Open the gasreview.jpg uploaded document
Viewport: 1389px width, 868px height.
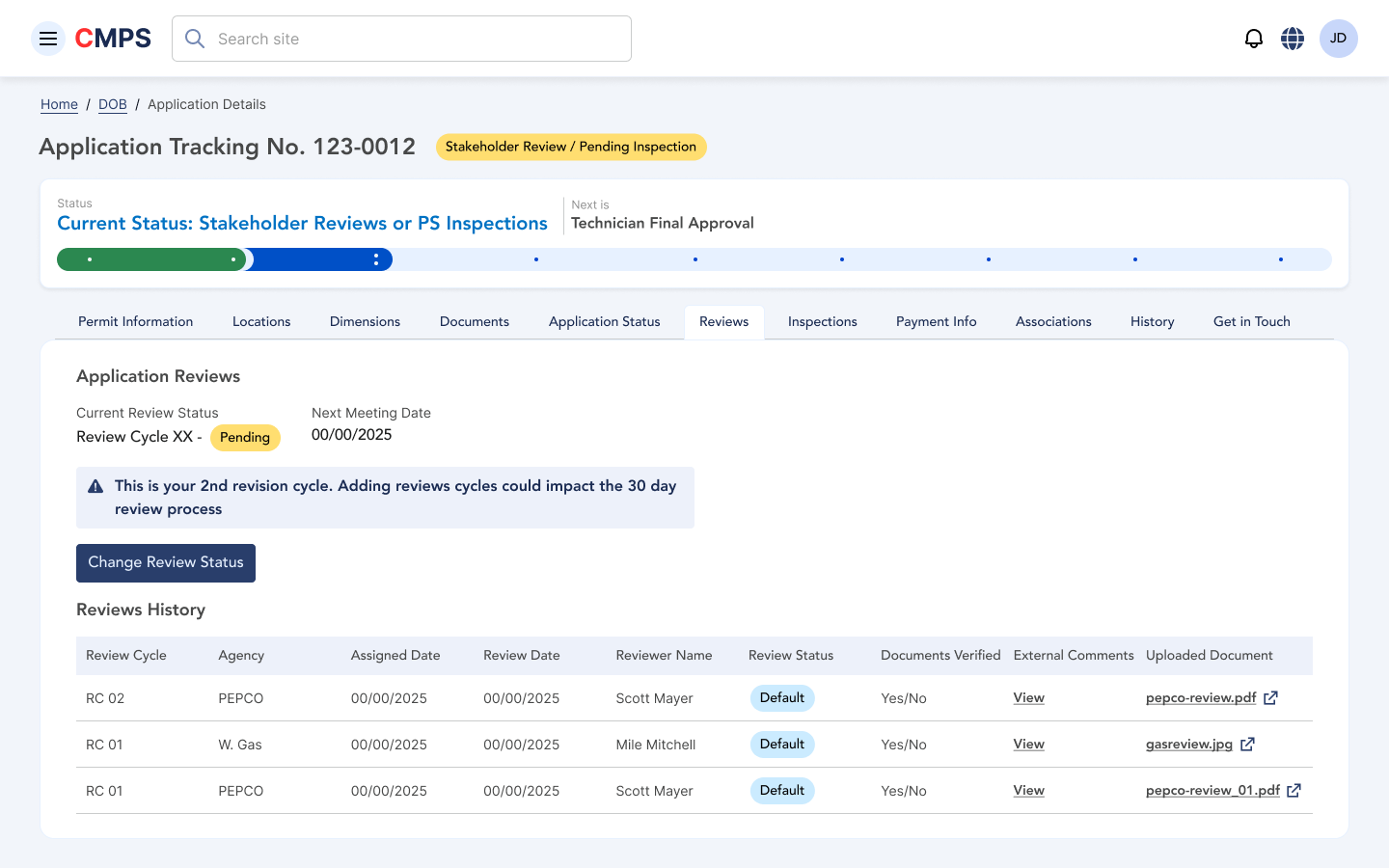(x=1188, y=745)
